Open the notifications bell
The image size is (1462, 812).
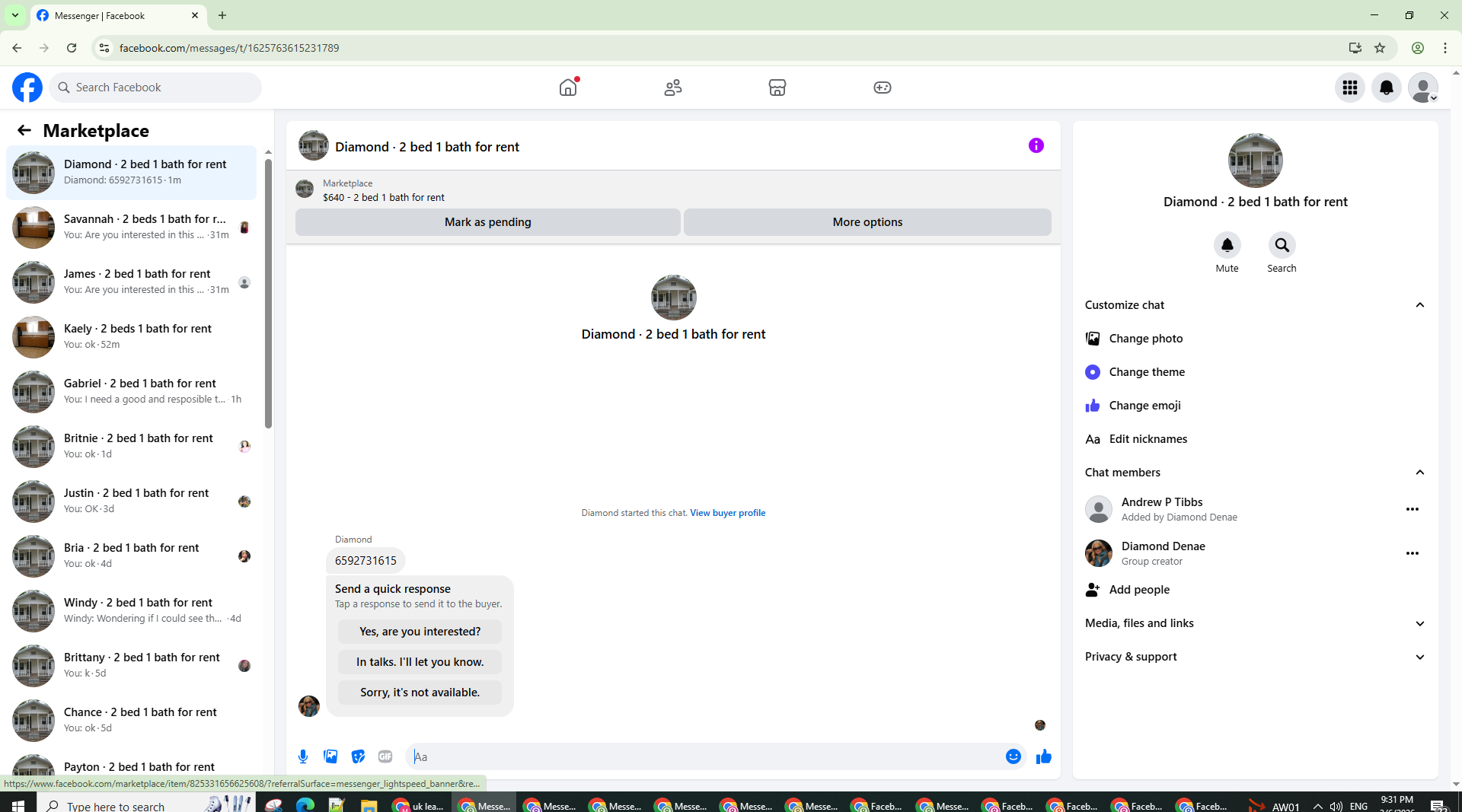click(x=1387, y=88)
